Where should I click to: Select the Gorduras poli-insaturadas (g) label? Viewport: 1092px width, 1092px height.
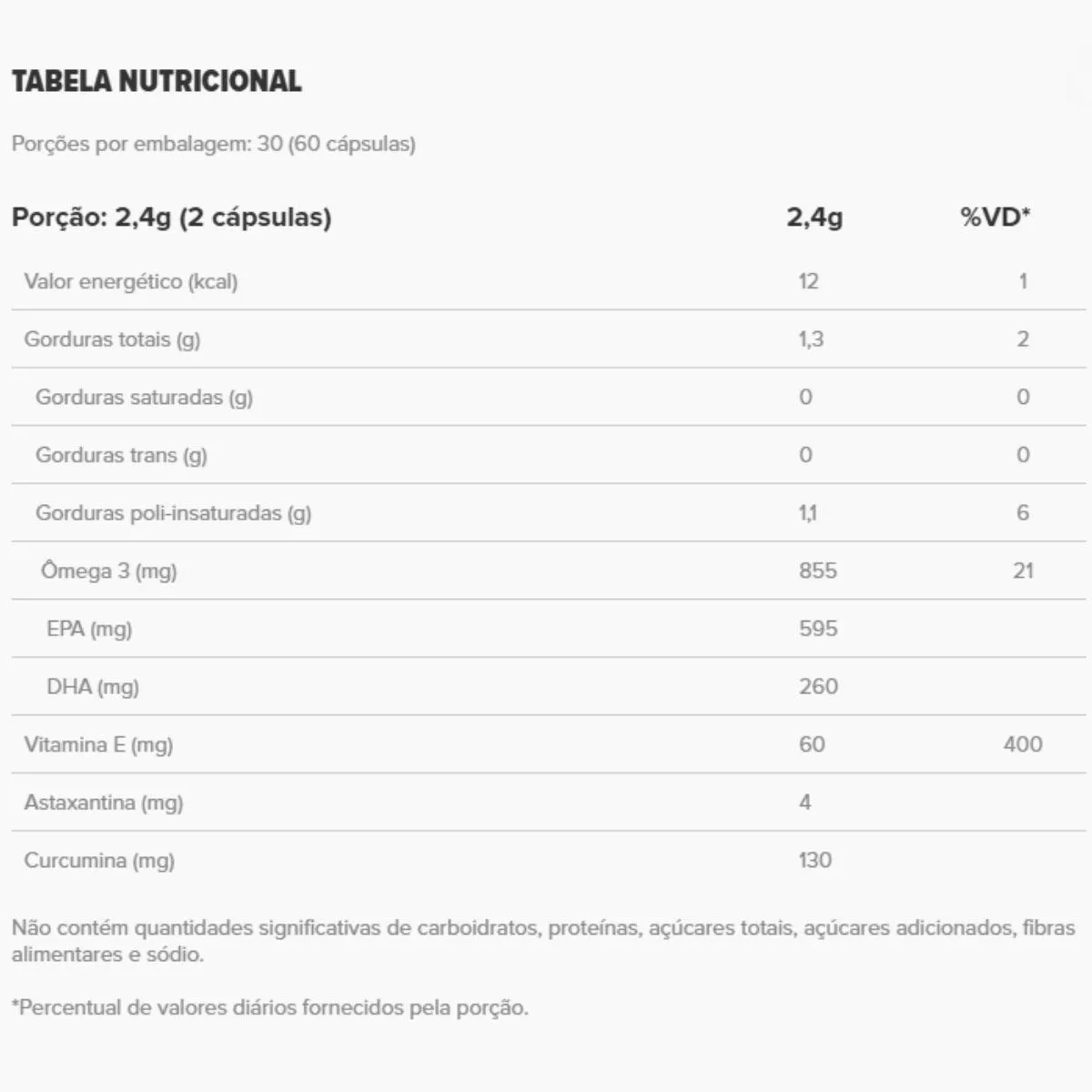click(x=173, y=513)
